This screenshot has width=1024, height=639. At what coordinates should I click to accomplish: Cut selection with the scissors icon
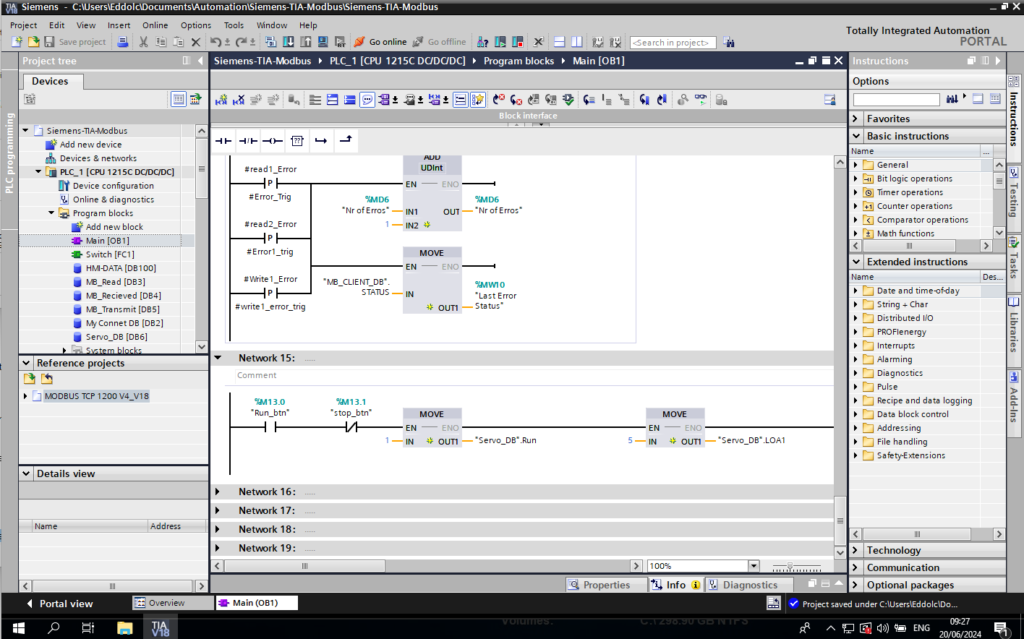click(144, 42)
